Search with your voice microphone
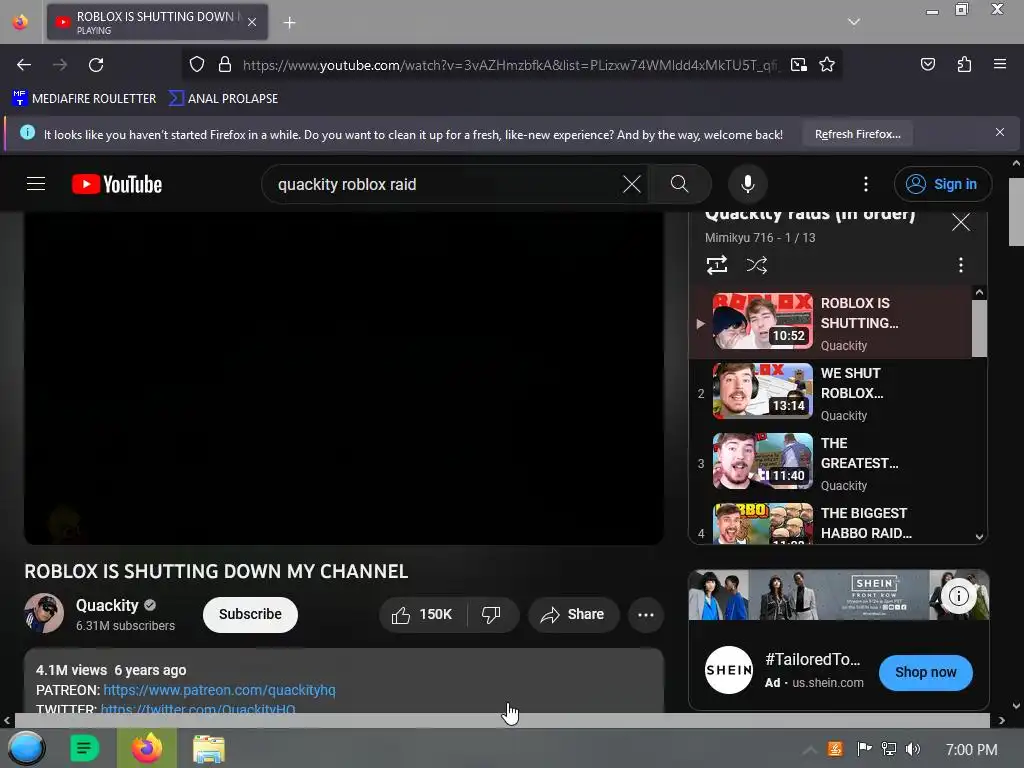 tap(748, 184)
